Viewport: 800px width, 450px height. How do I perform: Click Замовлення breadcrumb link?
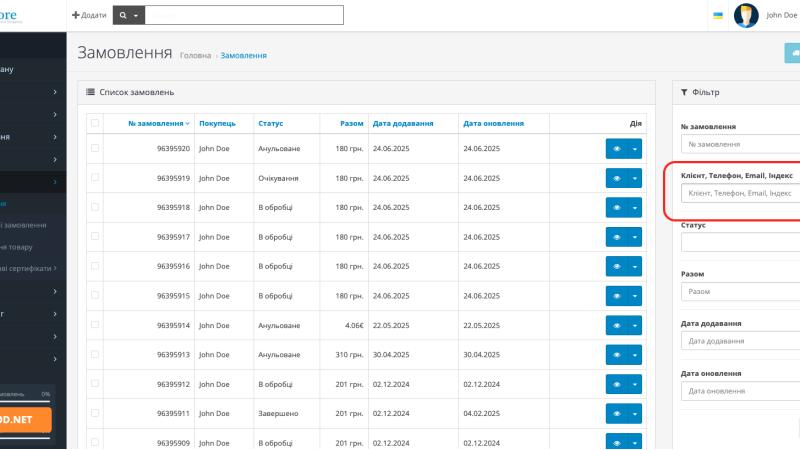click(x=243, y=56)
